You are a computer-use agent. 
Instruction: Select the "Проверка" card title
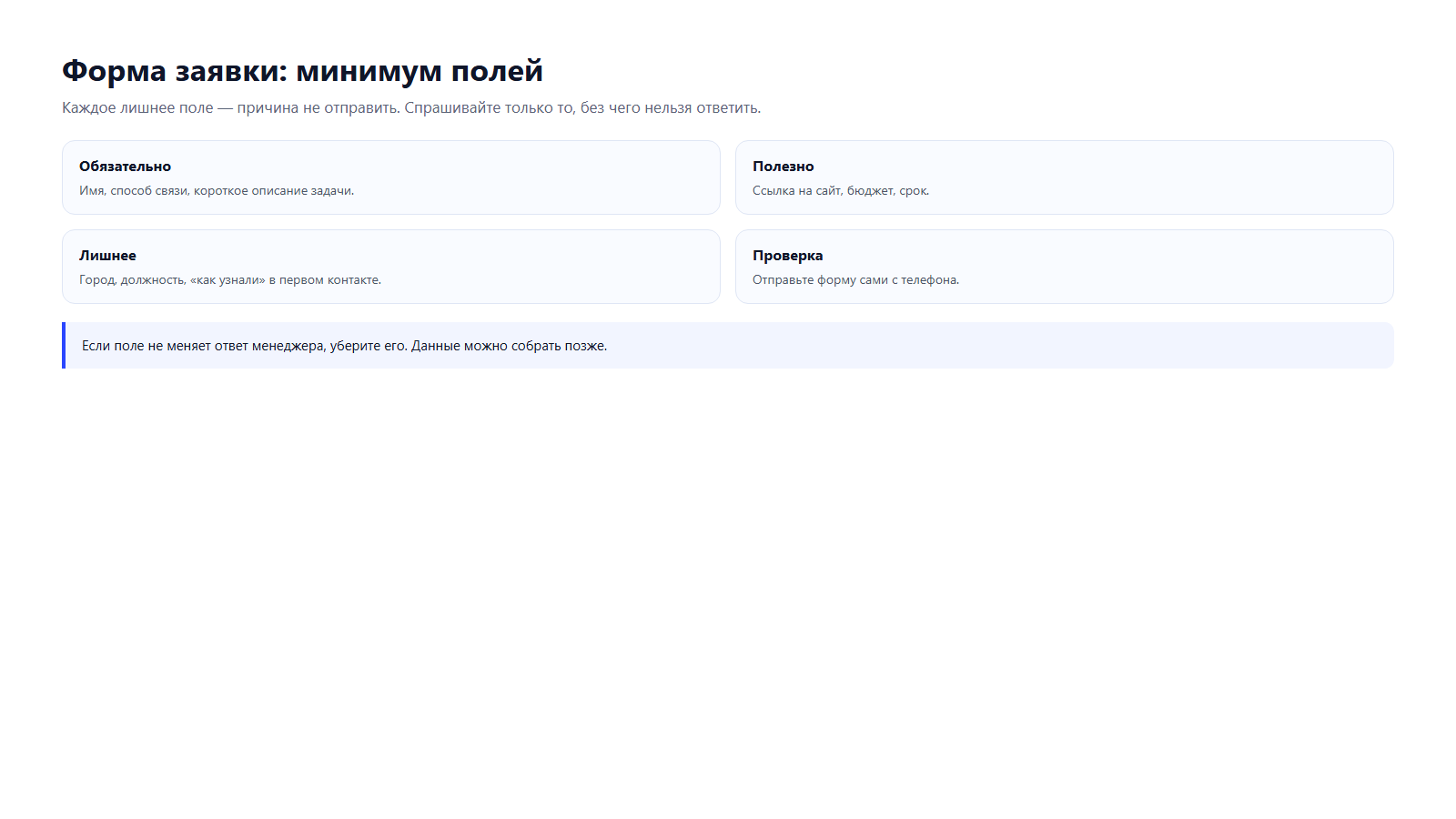pos(787,256)
